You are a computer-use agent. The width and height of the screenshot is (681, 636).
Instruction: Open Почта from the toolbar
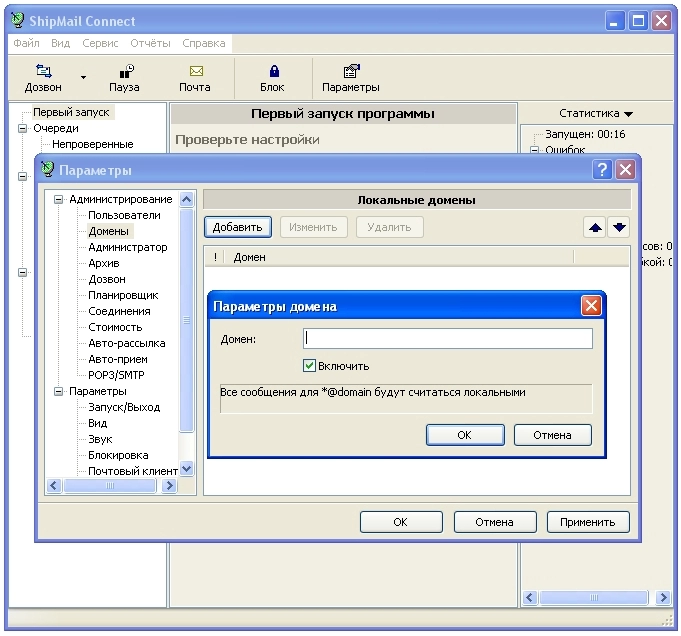pyautogui.click(x=195, y=79)
